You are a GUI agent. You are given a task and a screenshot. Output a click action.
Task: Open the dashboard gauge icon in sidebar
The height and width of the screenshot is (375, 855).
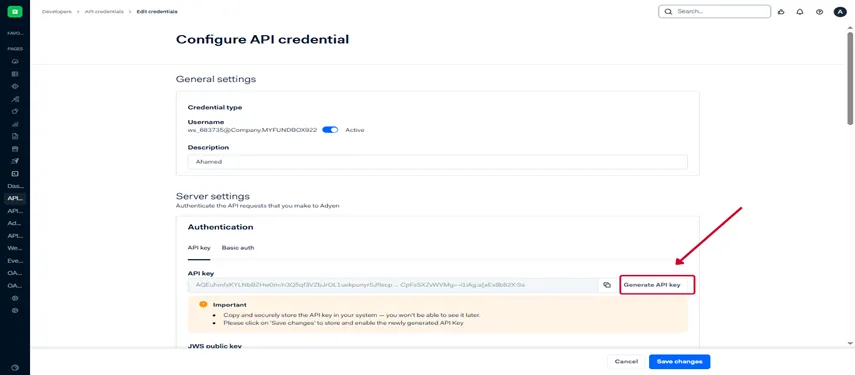(x=15, y=62)
